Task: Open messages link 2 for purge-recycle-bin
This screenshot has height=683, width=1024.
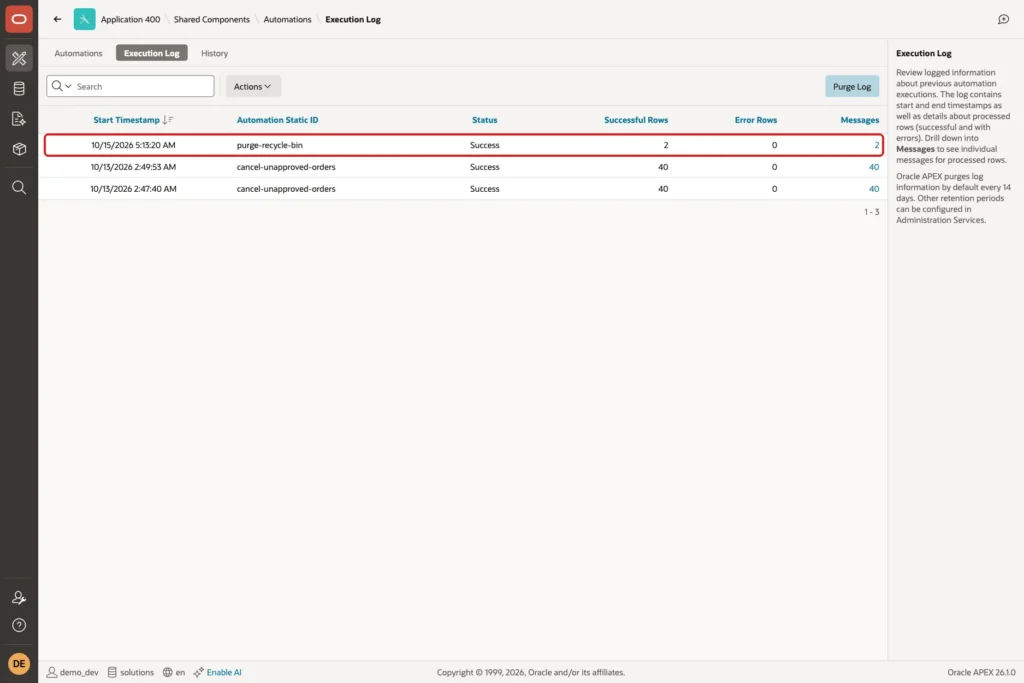Action: tap(876, 145)
